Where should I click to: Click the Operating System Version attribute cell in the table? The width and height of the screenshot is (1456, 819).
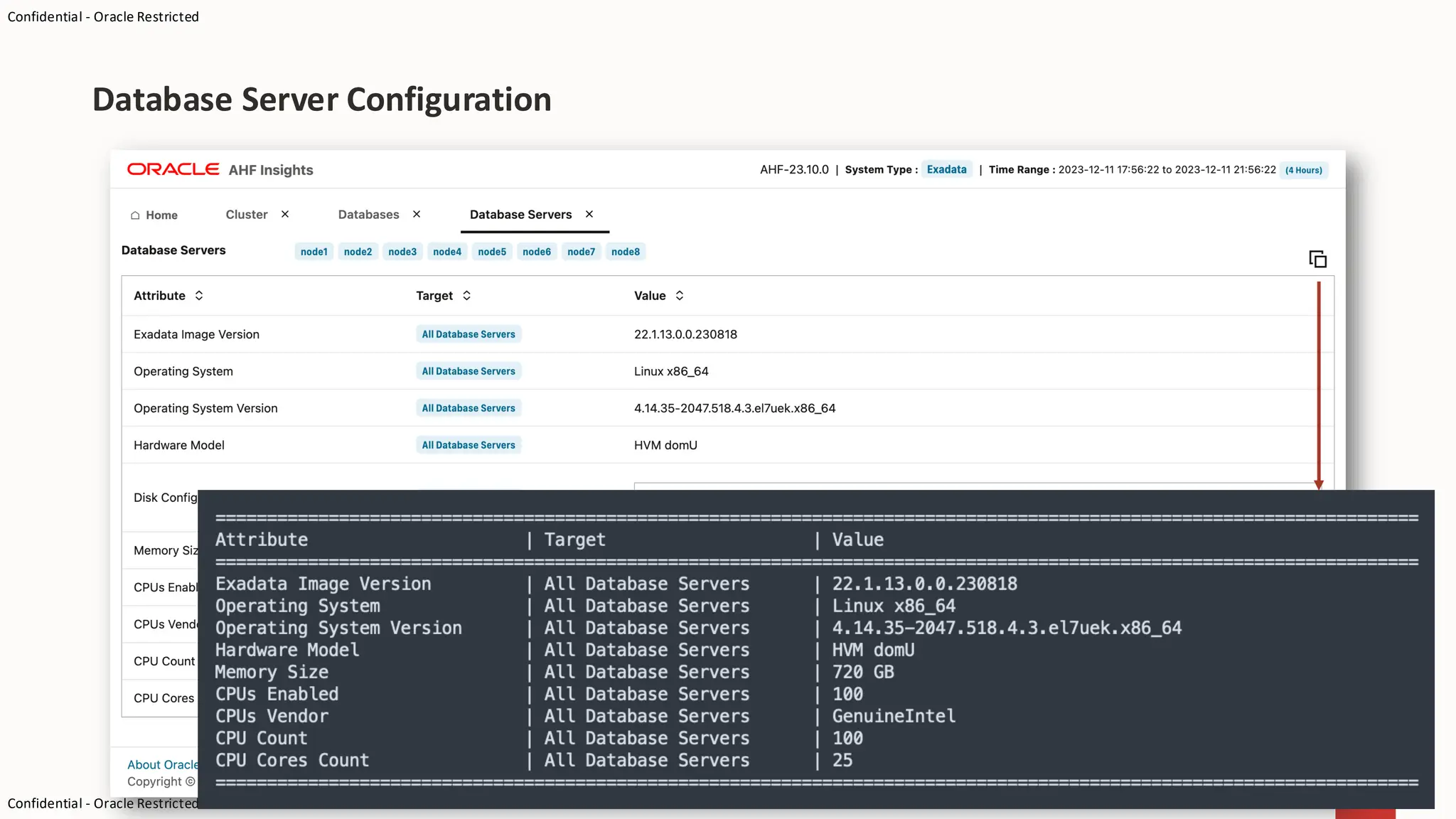pyautogui.click(x=205, y=408)
